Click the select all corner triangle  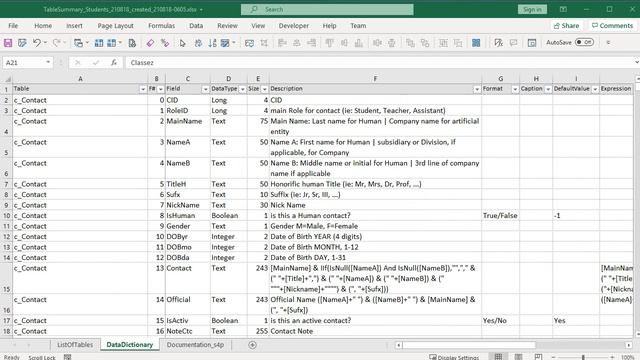[x=7, y=78]
